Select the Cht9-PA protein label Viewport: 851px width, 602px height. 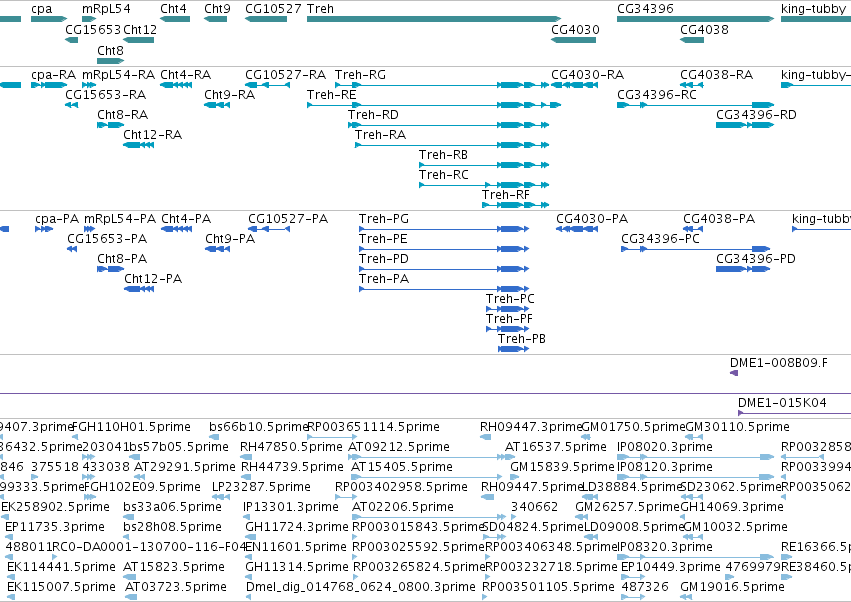pyautogui.click(x=230, y=239)
